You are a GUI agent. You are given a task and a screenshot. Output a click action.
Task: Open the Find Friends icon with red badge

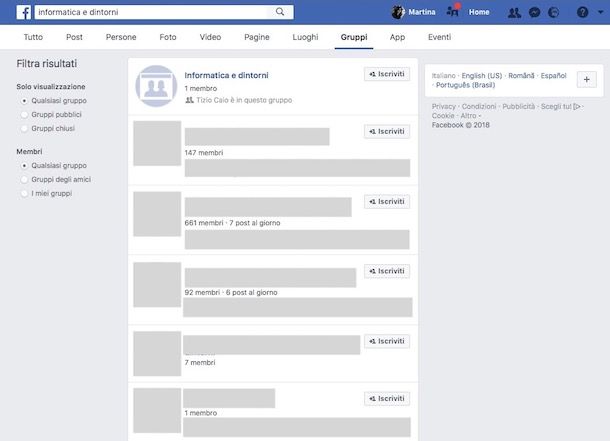[453, 11]
